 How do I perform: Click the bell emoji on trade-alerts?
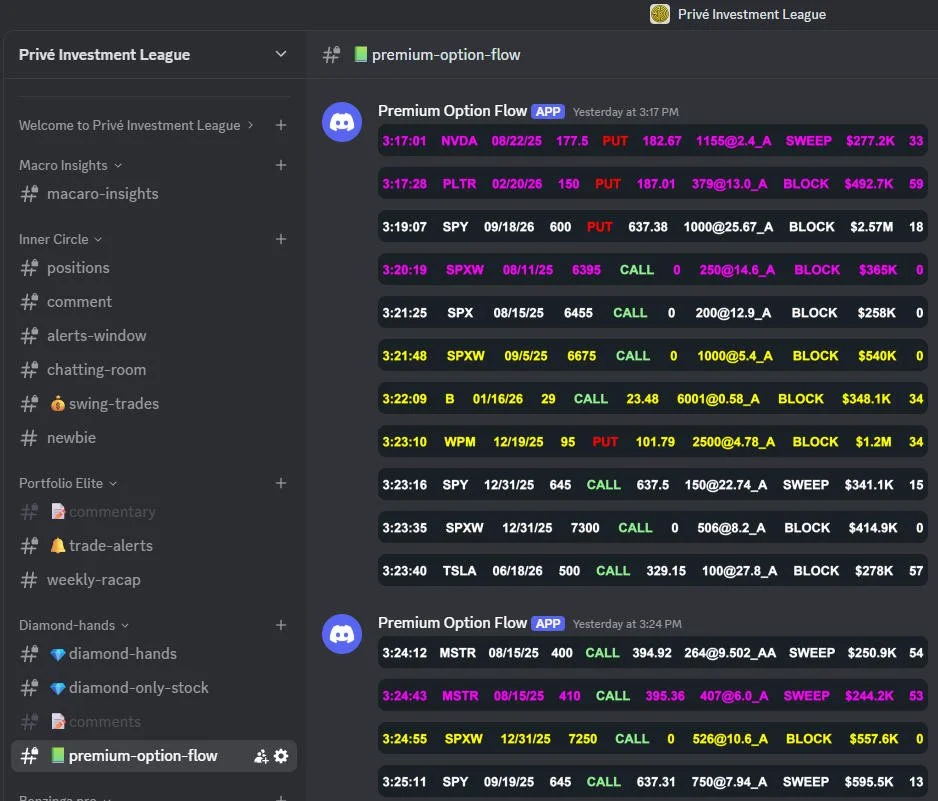[57, 546]
